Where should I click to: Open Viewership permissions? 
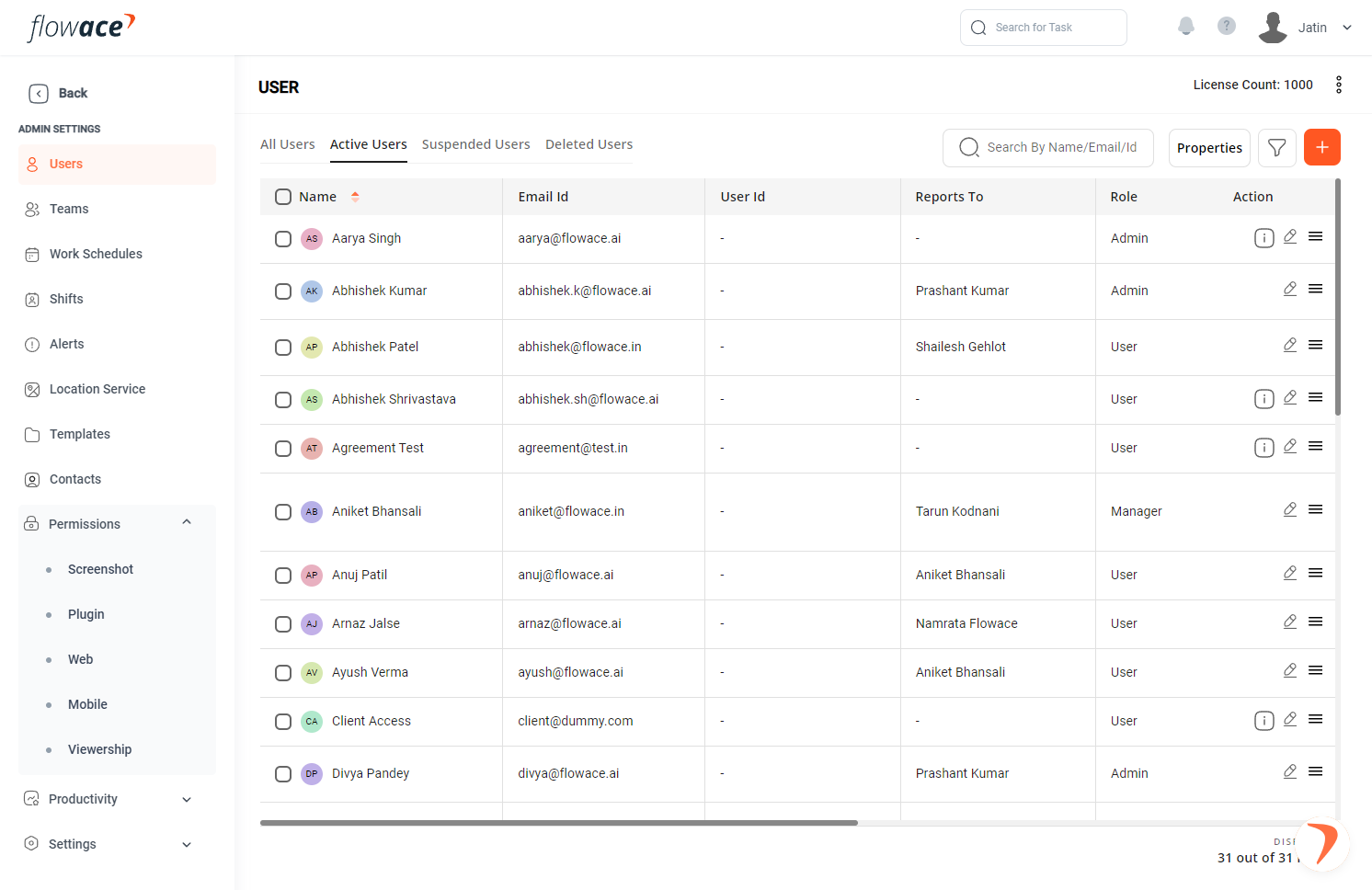99,749
